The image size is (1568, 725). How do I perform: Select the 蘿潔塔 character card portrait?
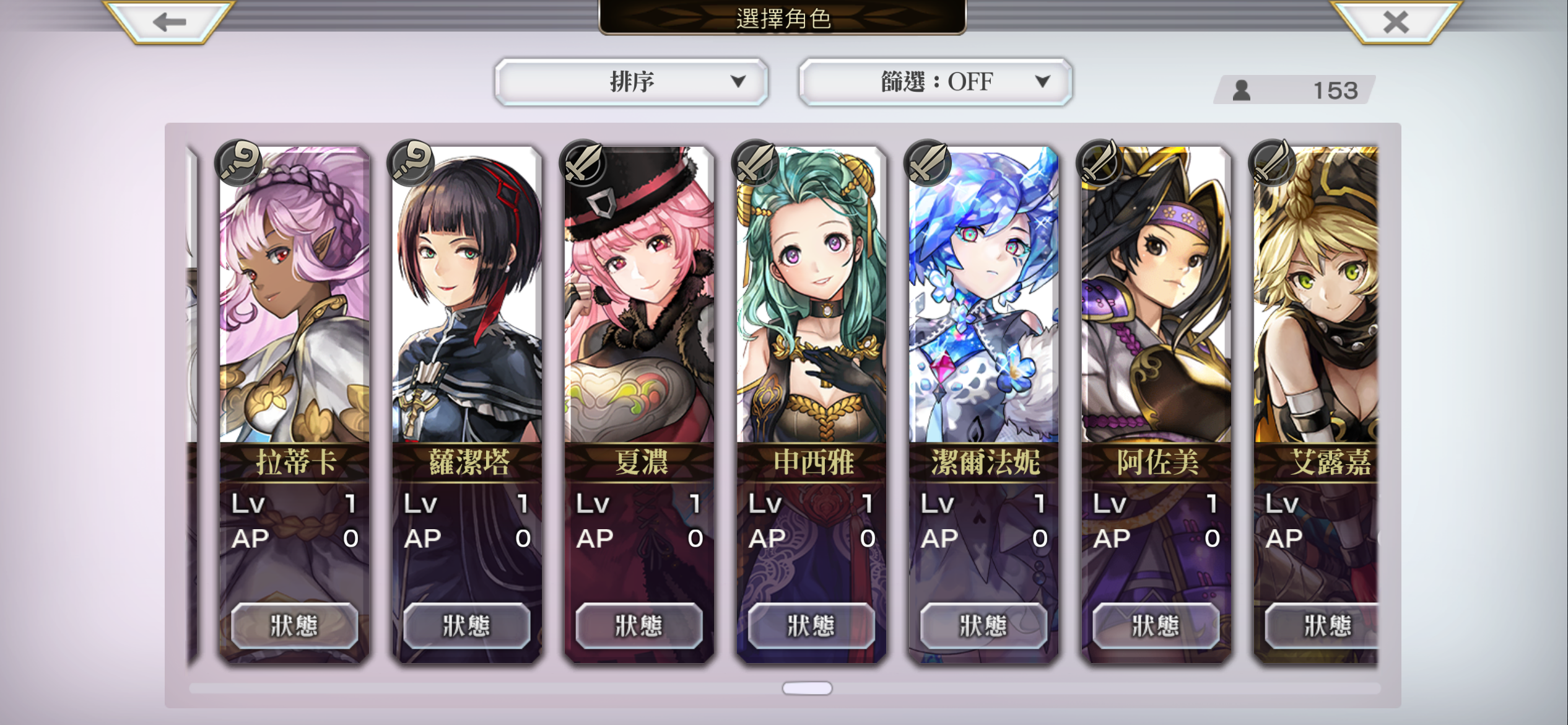[467, 294]
